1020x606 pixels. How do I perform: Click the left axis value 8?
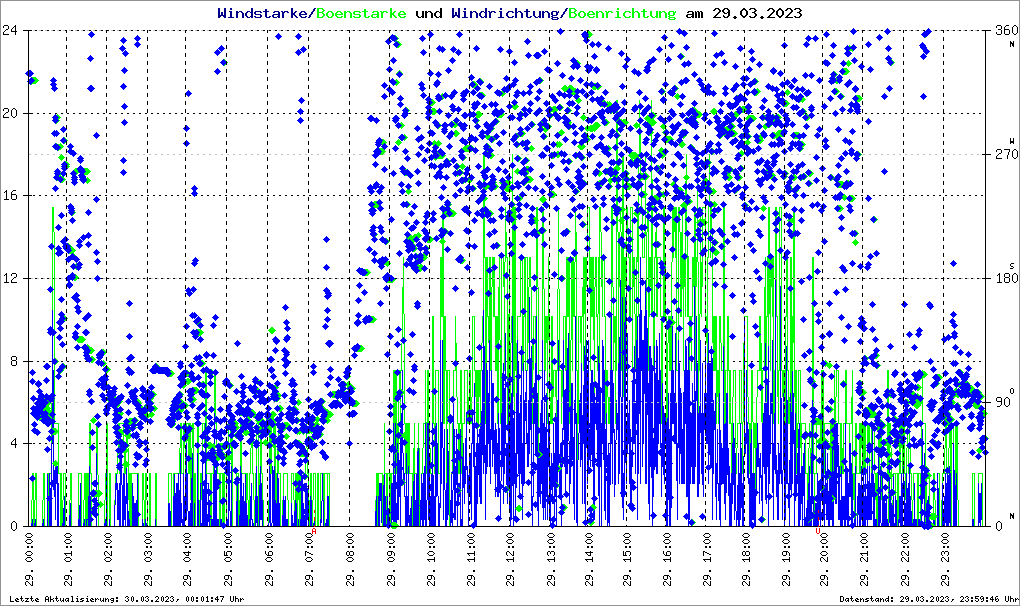(x=14, y=361)
